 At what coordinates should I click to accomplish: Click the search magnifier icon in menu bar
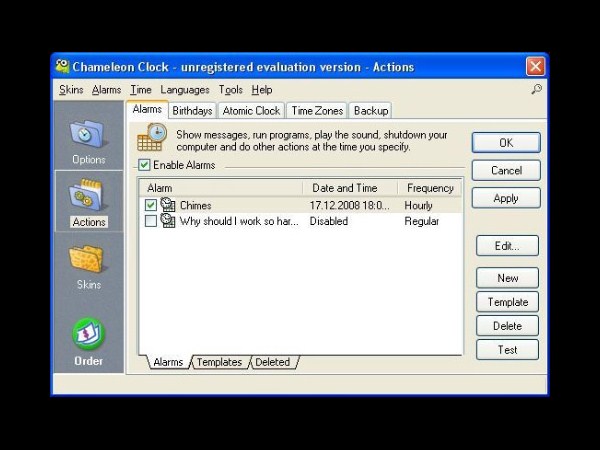pyautogui.click(x=536, y=90)
